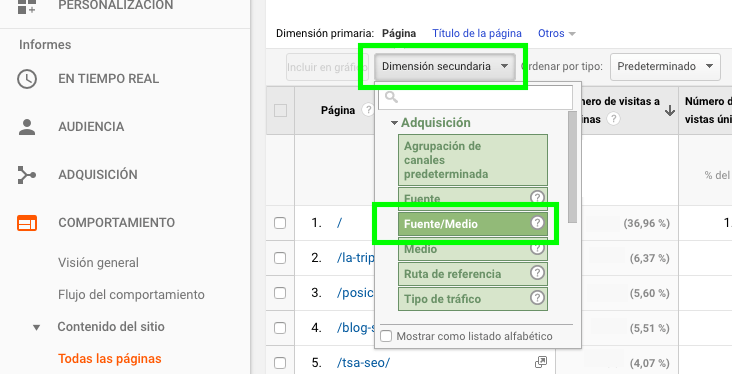The height and width of the screenshot is (374, 732).
Task: Open the /tsa-seo/ page link
Action: [x=363, y=363]
